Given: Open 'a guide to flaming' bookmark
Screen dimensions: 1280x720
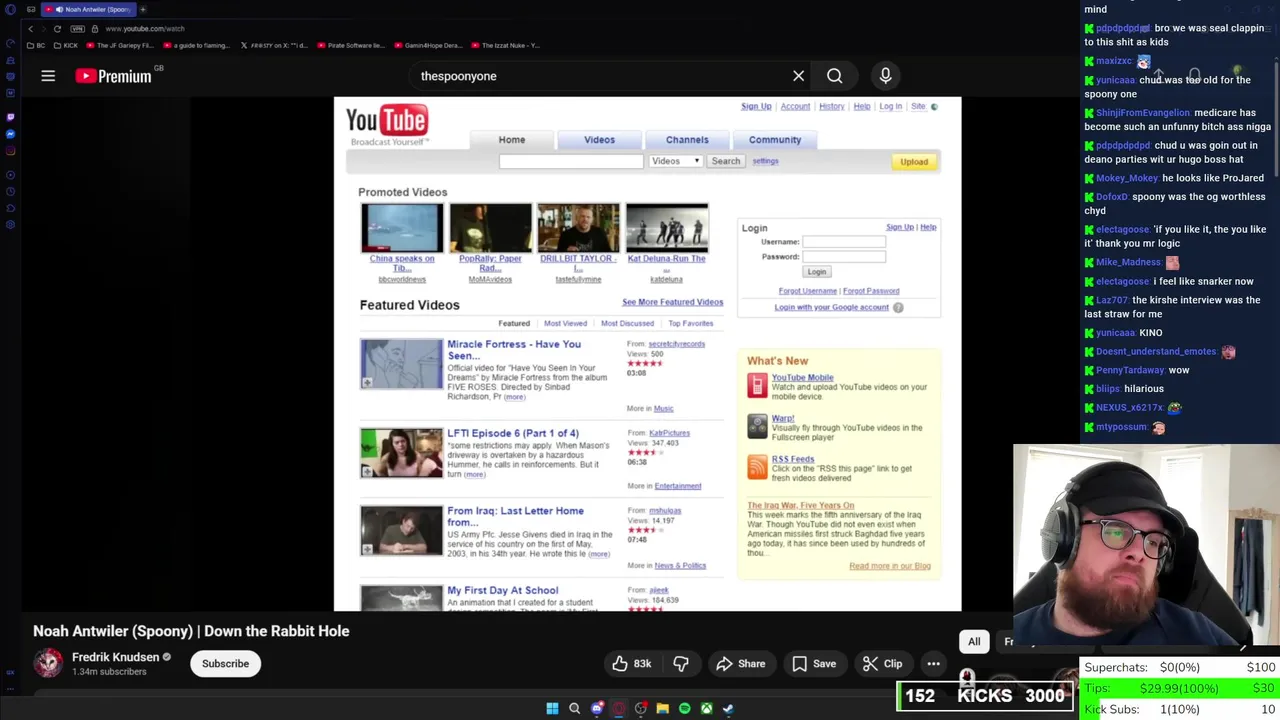Looking at the screenshot, I should pos(196,45).
